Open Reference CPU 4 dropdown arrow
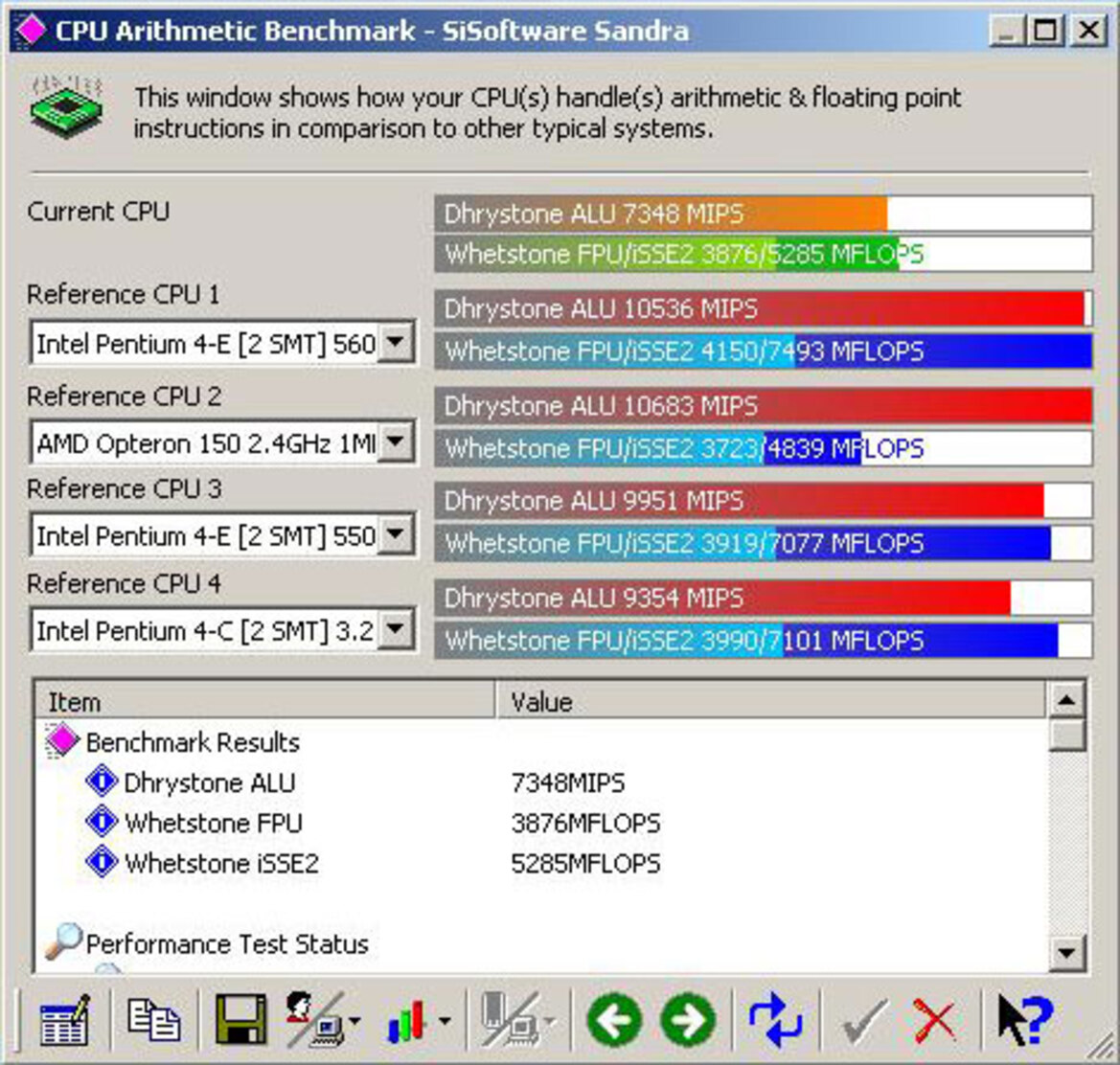The width and height of the screenshot is (1120, 1065). click(395, 629)
